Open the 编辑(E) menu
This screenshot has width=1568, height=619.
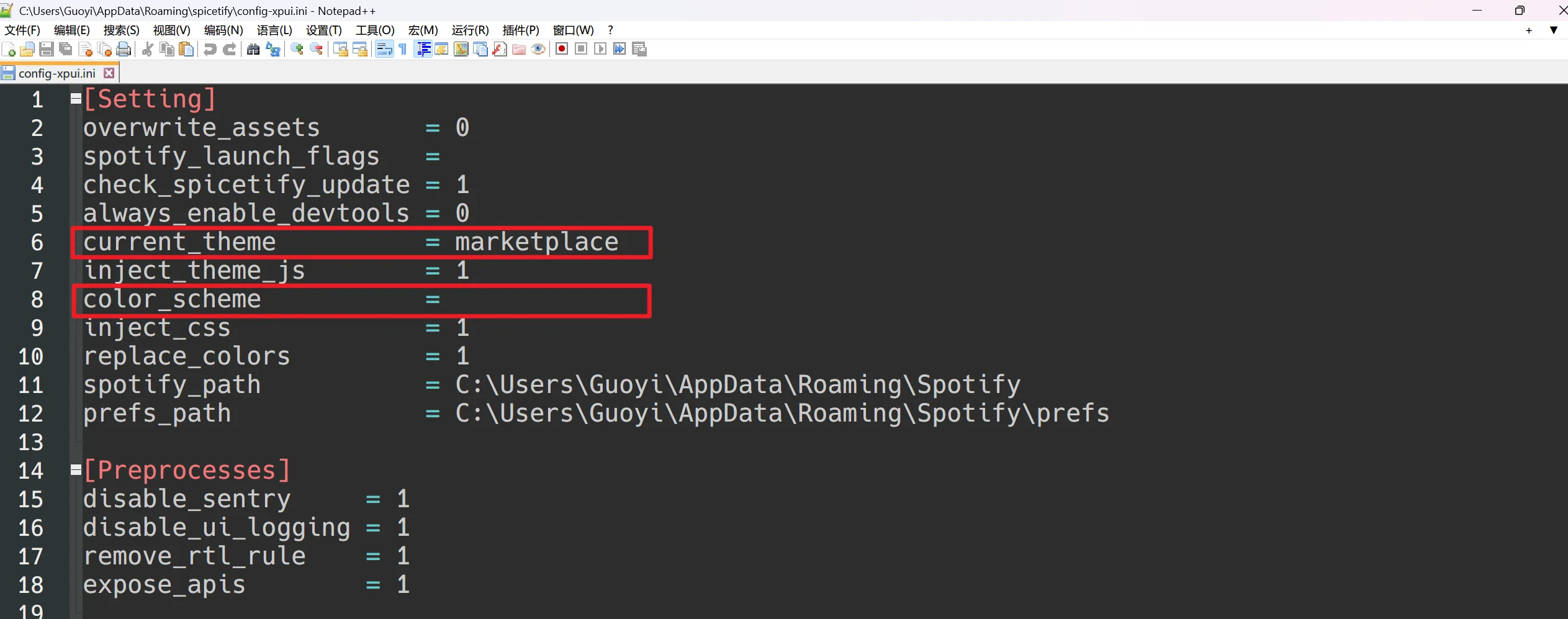tap(72, 30)
